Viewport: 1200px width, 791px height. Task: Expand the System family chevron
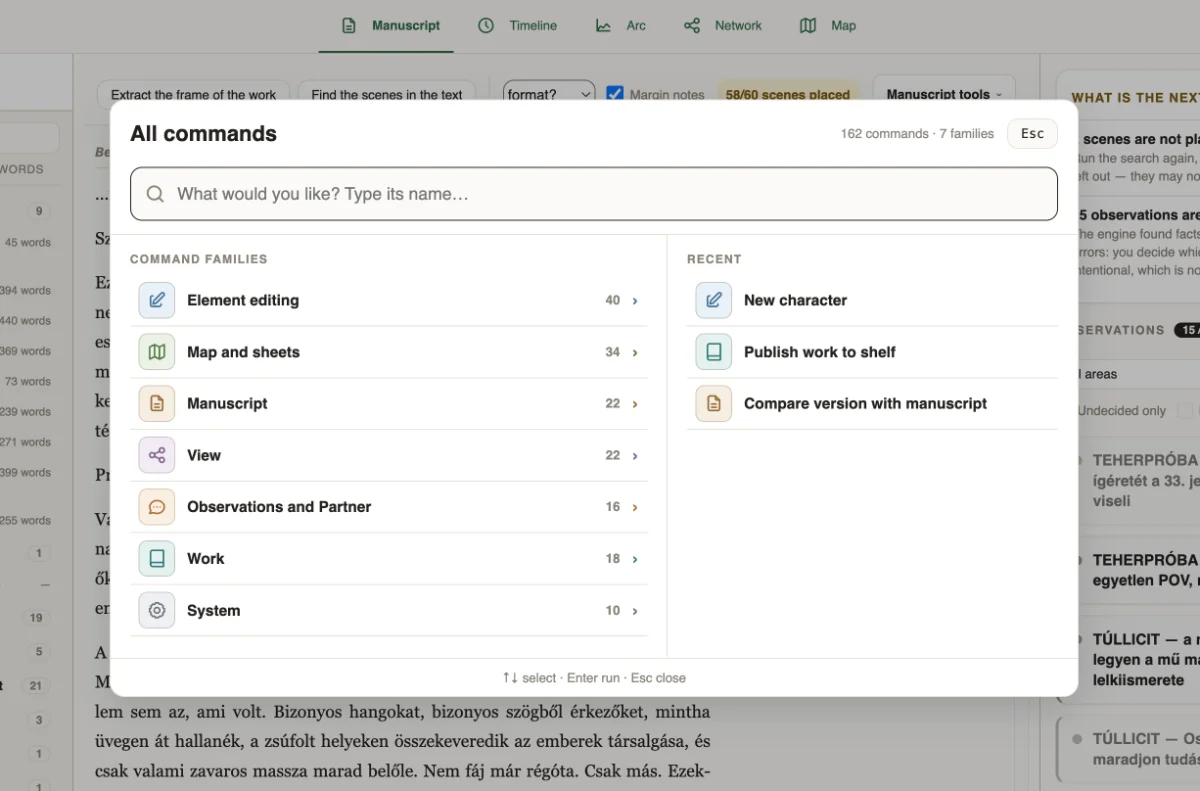(635, 610)
